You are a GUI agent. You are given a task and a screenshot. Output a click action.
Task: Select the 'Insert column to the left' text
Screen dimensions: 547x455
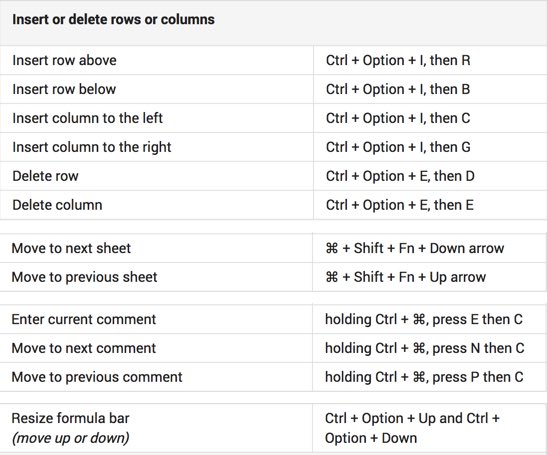pos(88,118)
